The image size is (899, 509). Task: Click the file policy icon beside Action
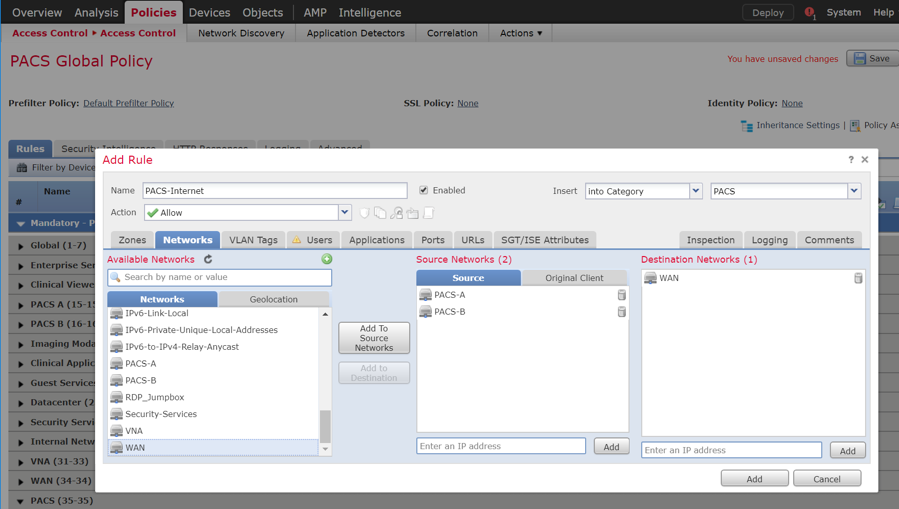pyautogui.click(x=380, y=213)
